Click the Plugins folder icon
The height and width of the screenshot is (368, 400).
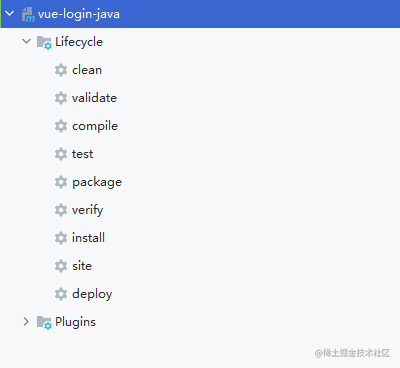tap(44, 322)
